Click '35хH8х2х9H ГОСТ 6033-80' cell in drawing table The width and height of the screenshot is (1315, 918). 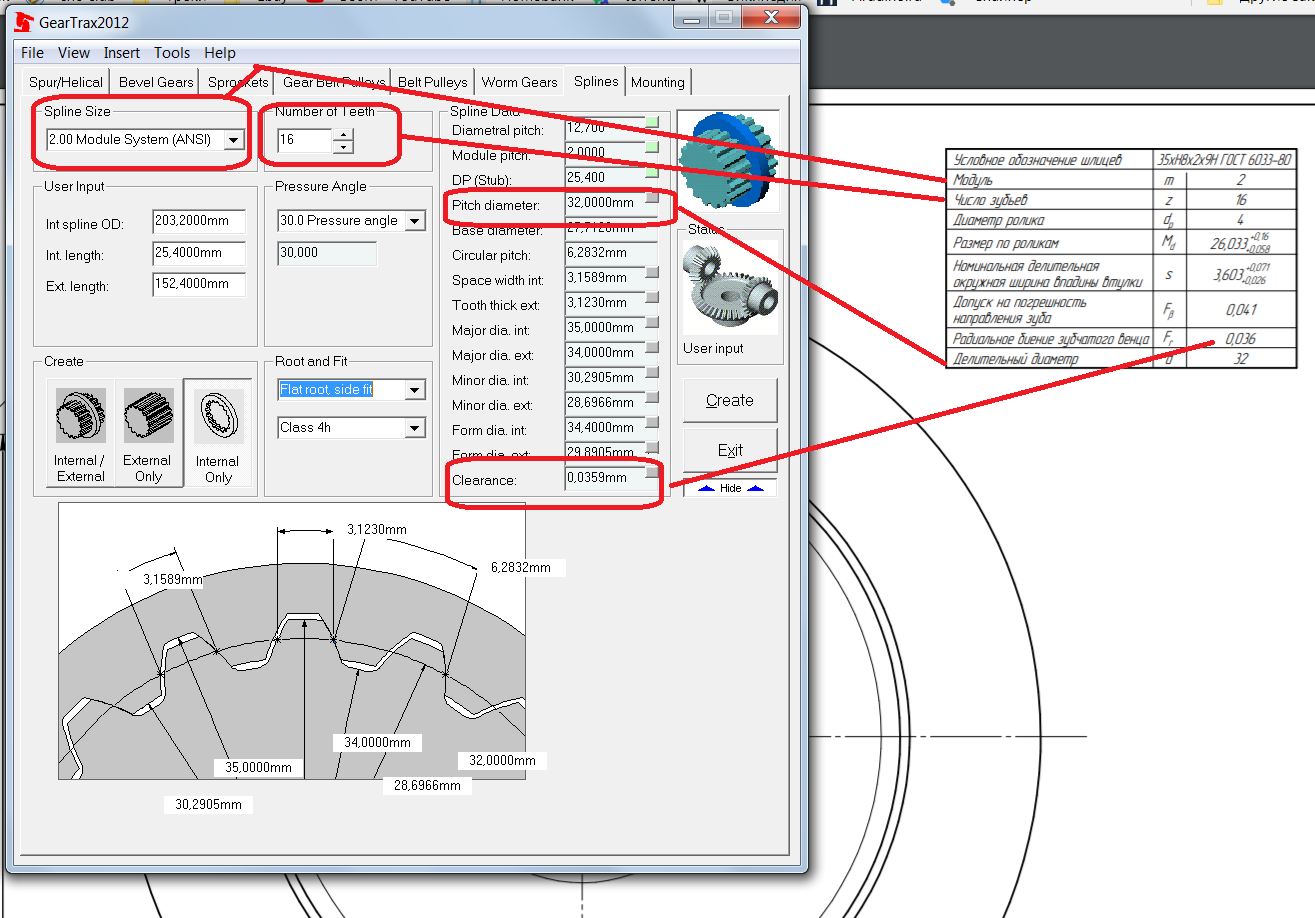pos(1223,160)
